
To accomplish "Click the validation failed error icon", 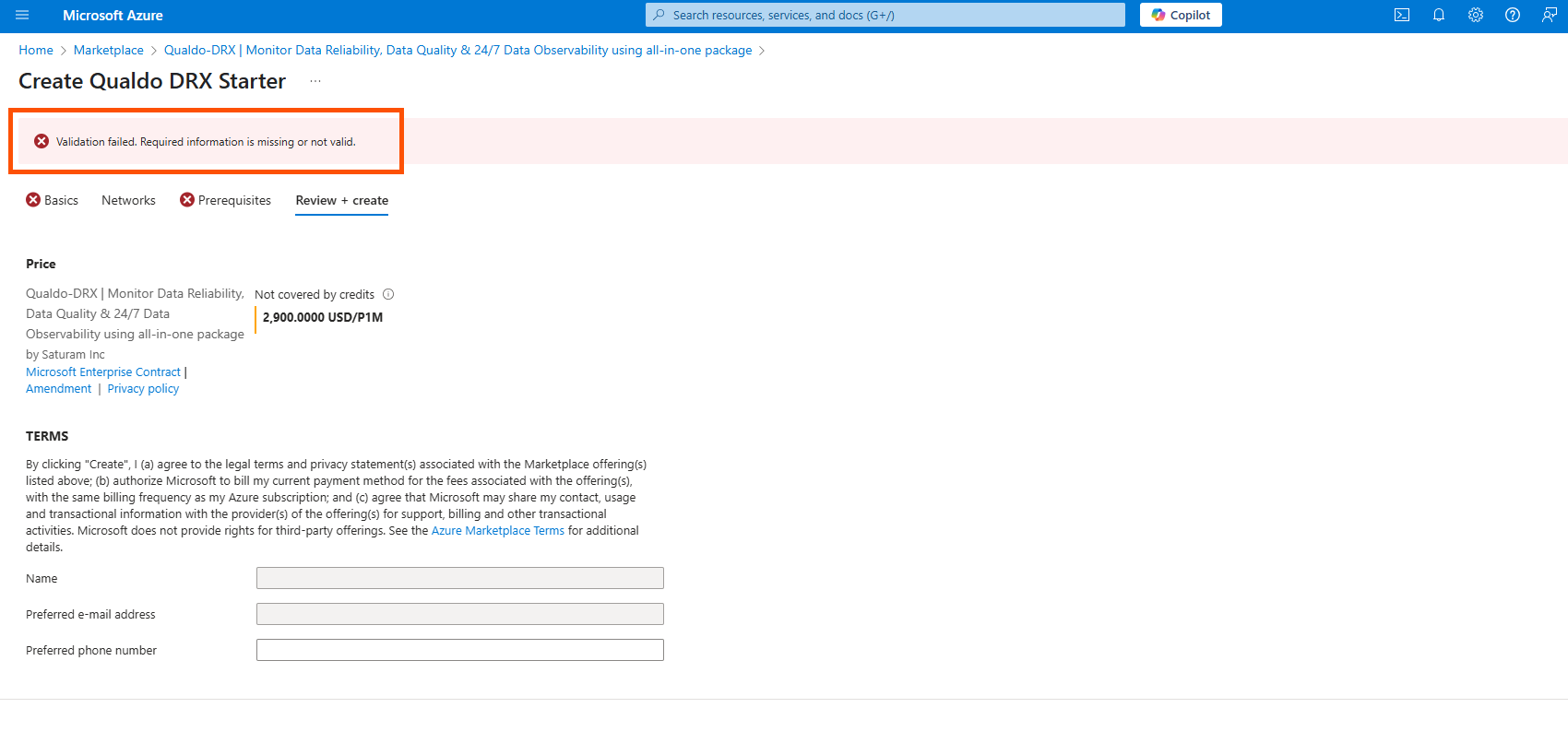I will tap(42, 141).
